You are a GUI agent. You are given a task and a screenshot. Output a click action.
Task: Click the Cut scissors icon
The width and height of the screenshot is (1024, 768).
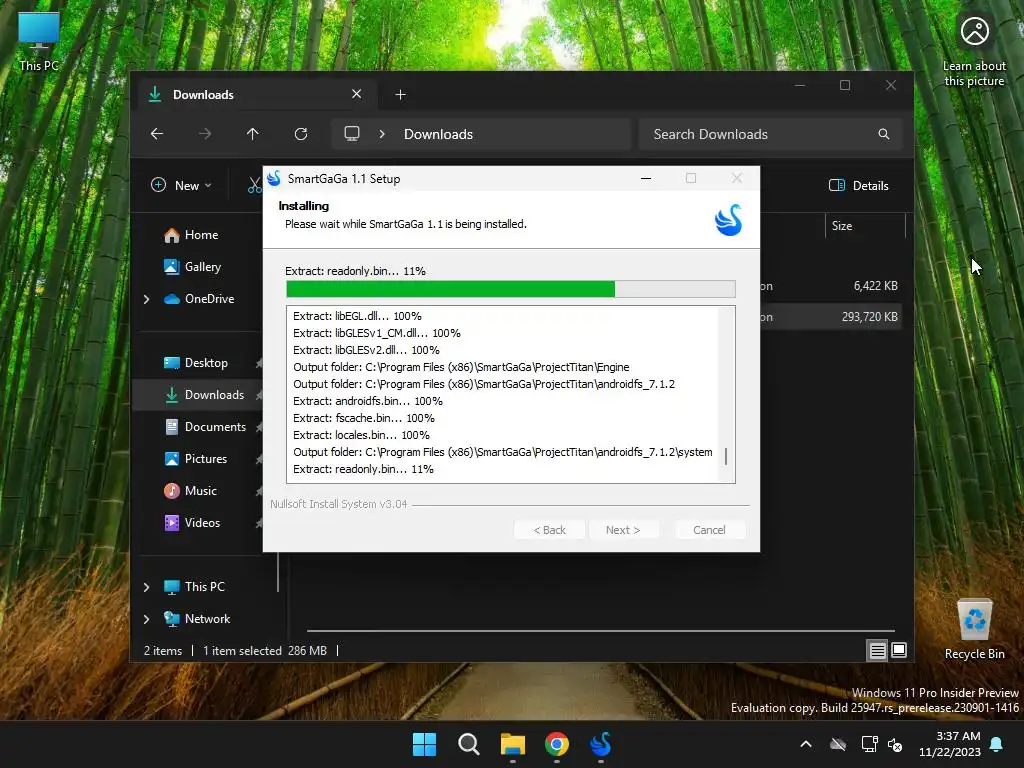254,185
